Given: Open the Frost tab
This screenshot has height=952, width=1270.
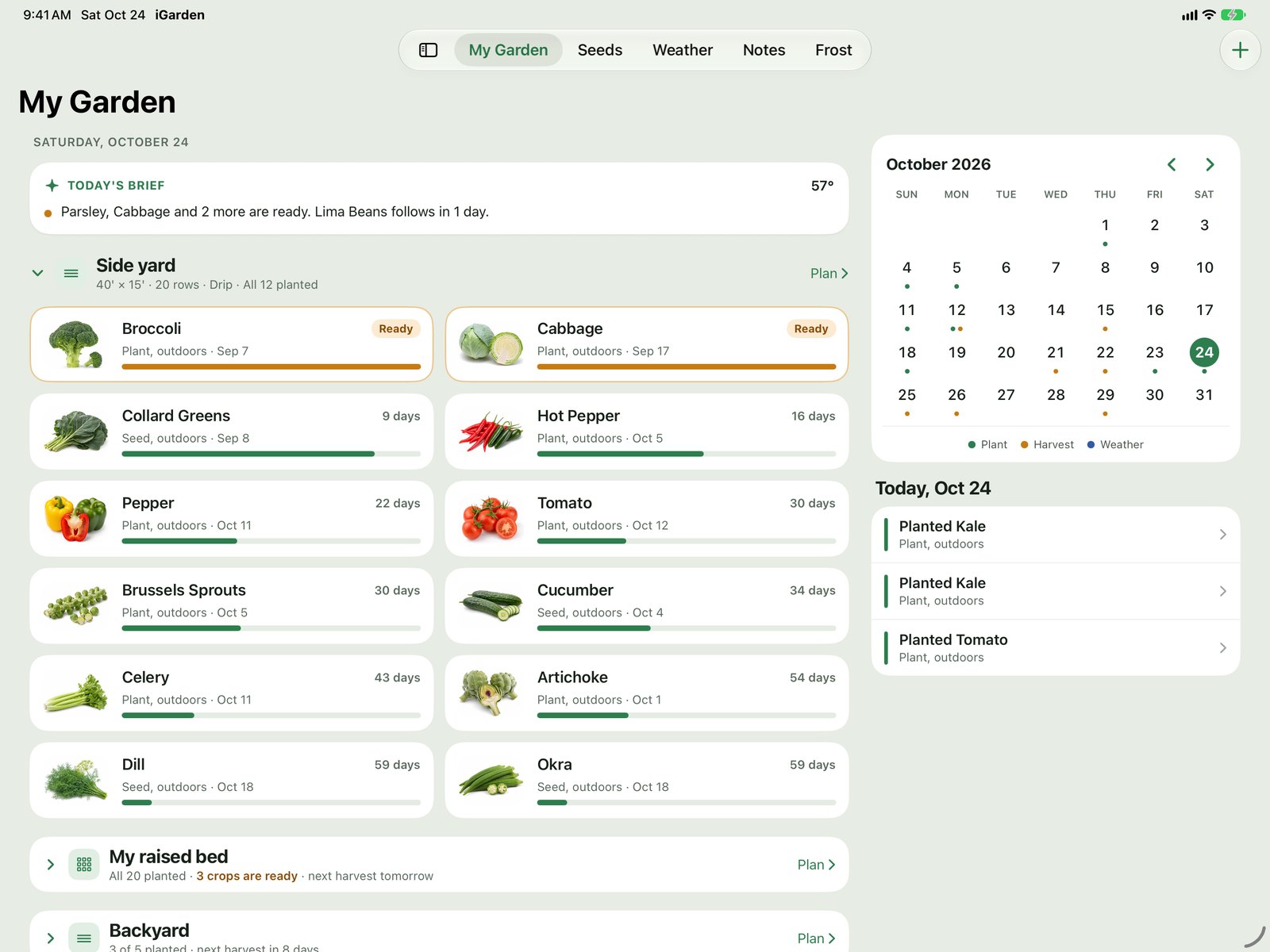Looking at the screenshot, I should [x=833, y=50].
